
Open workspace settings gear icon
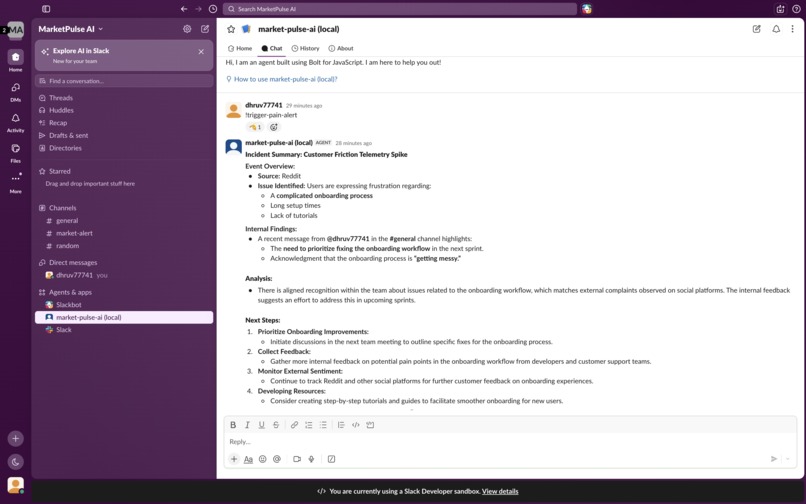187,29
